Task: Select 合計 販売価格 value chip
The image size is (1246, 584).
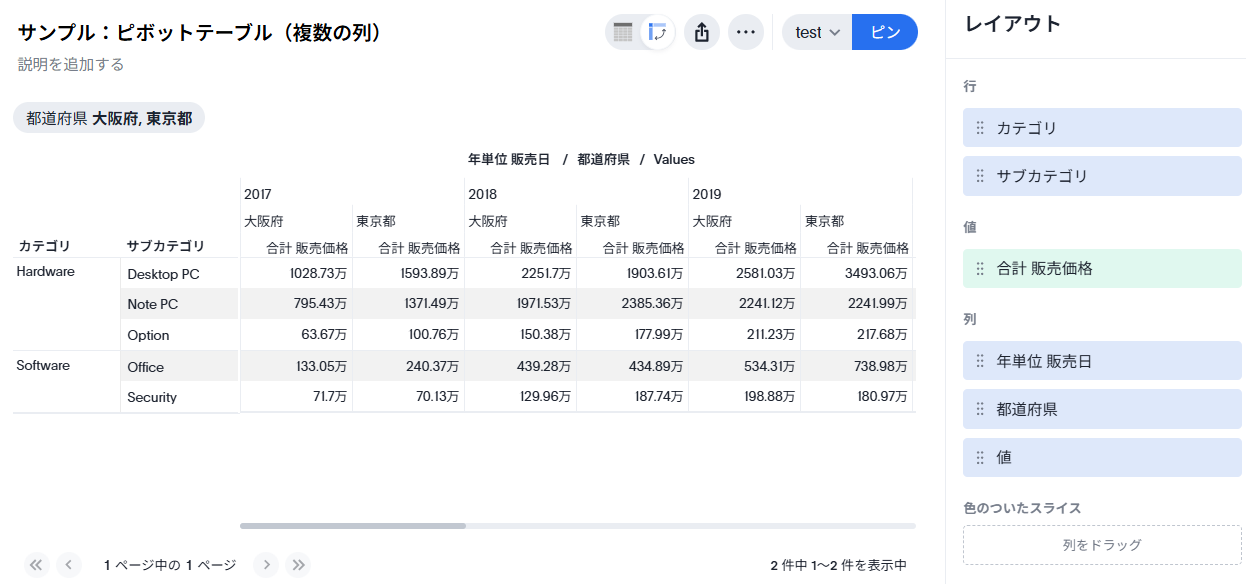Action: pyautogui.click(x=1102, y=268)
